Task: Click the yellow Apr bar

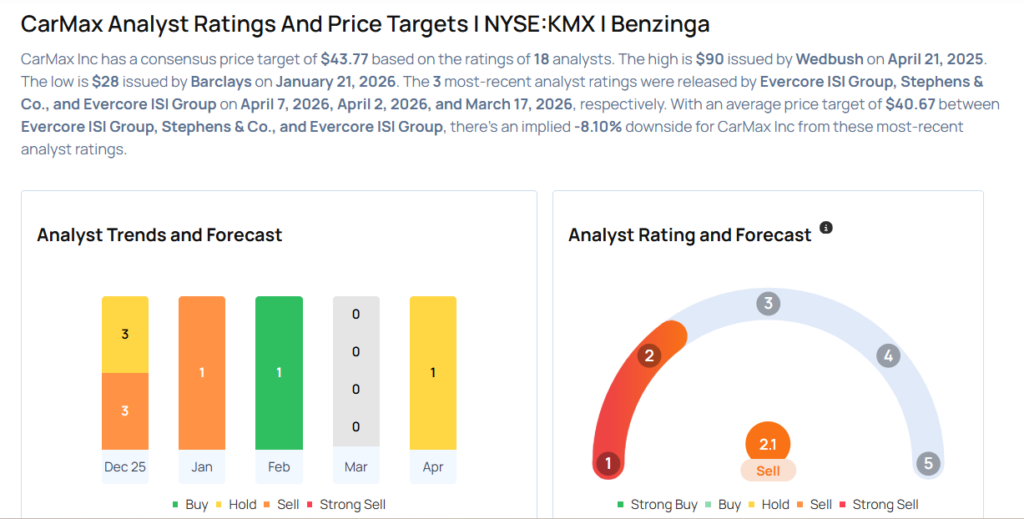Action: coord(433,372)
